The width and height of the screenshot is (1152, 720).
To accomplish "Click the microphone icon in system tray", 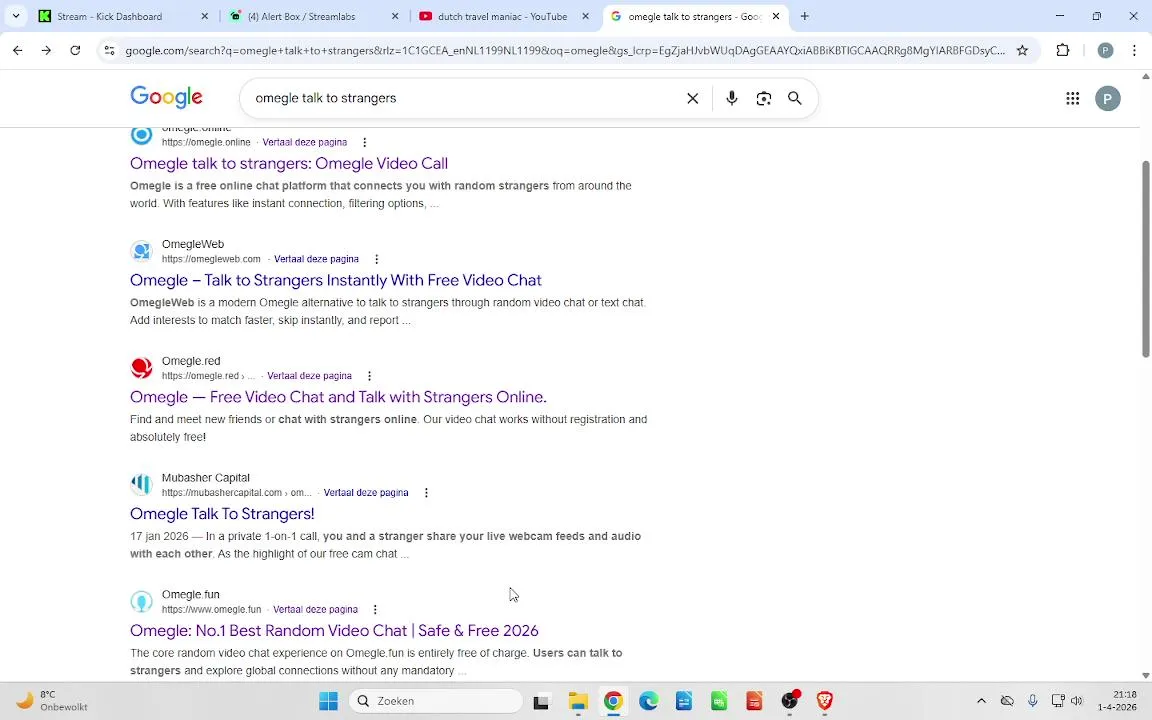I will [1032, 701].
